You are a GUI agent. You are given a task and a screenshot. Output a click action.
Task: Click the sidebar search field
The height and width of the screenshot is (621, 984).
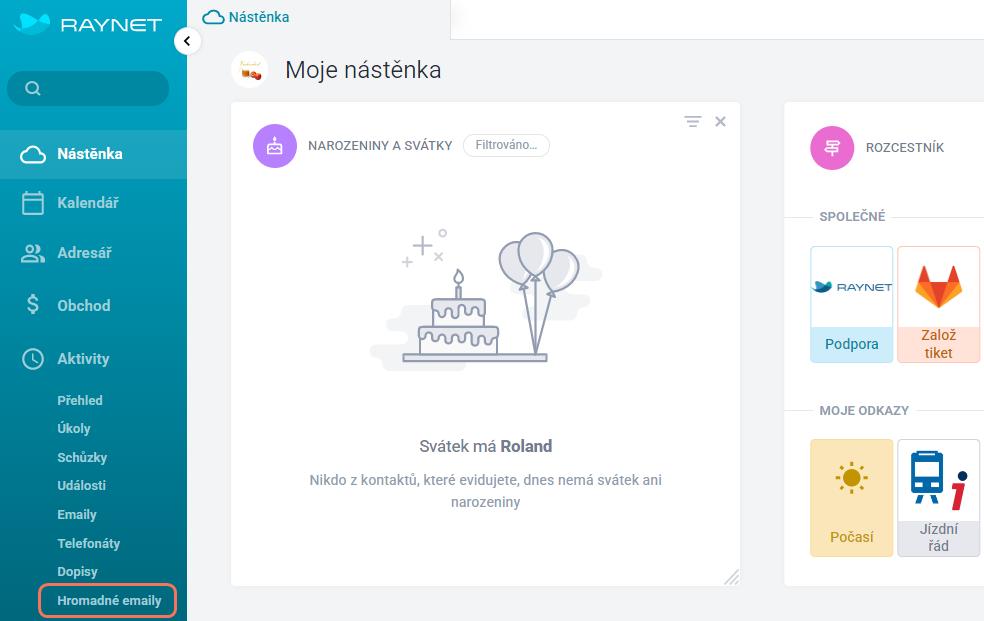coord(88,88)
